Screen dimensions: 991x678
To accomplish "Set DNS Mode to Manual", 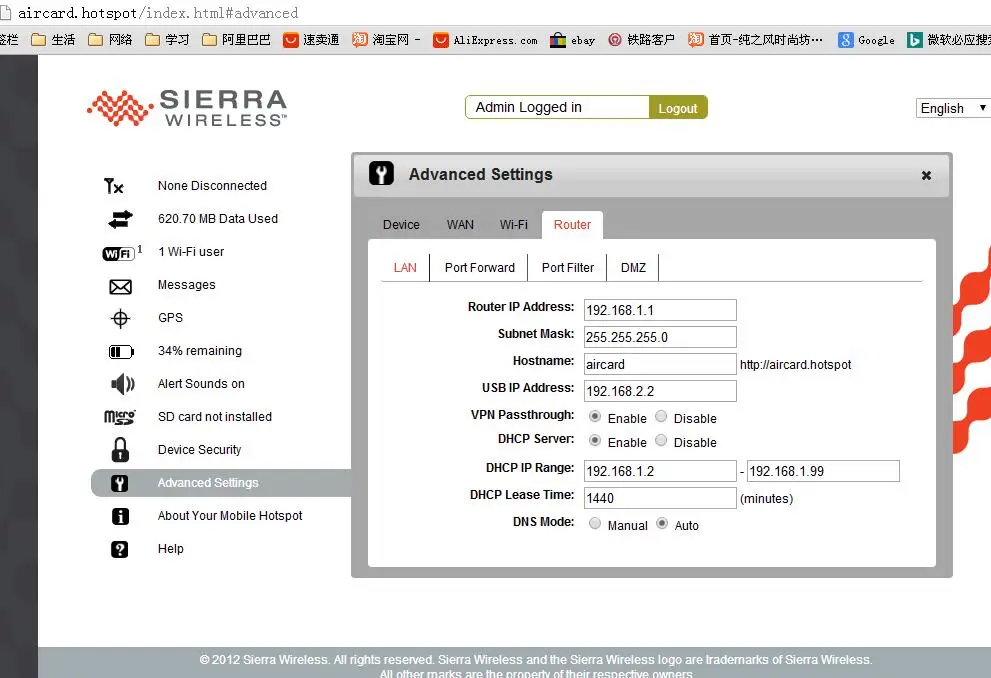I will coord(595,523).
